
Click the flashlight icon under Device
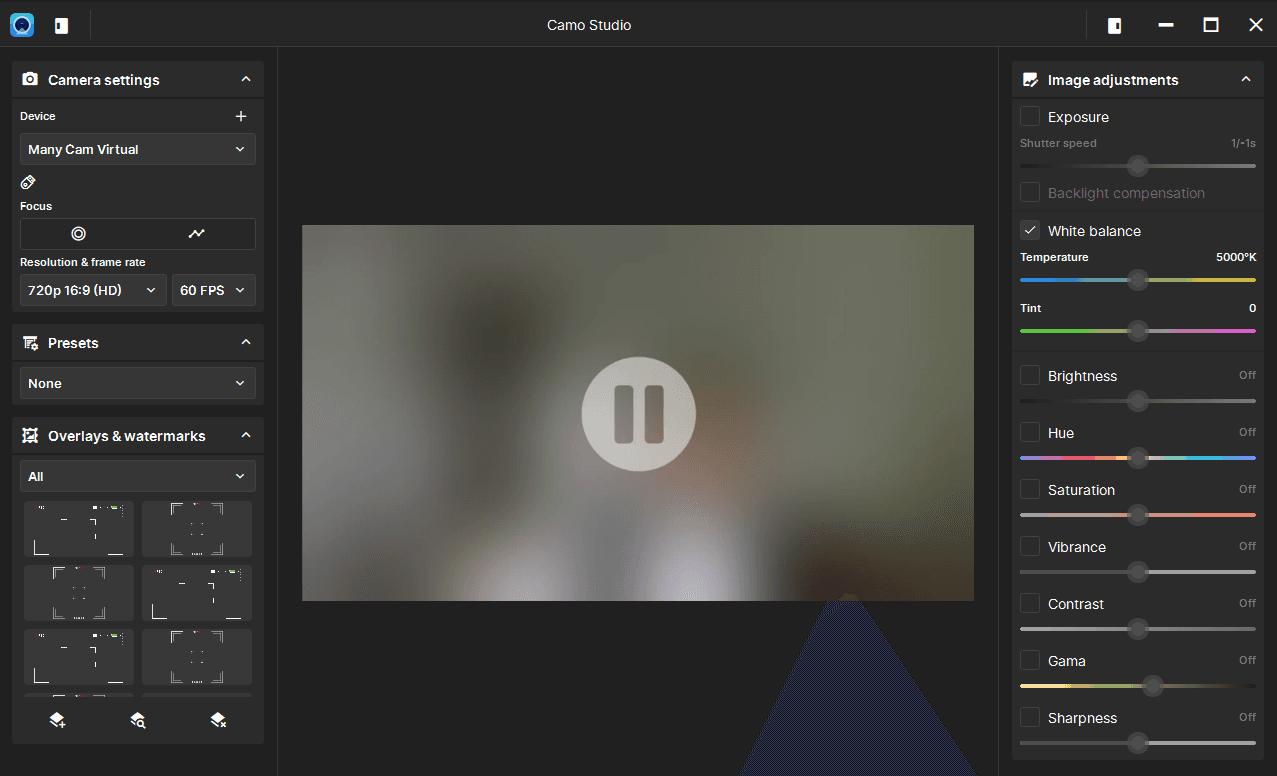[28, 182]
